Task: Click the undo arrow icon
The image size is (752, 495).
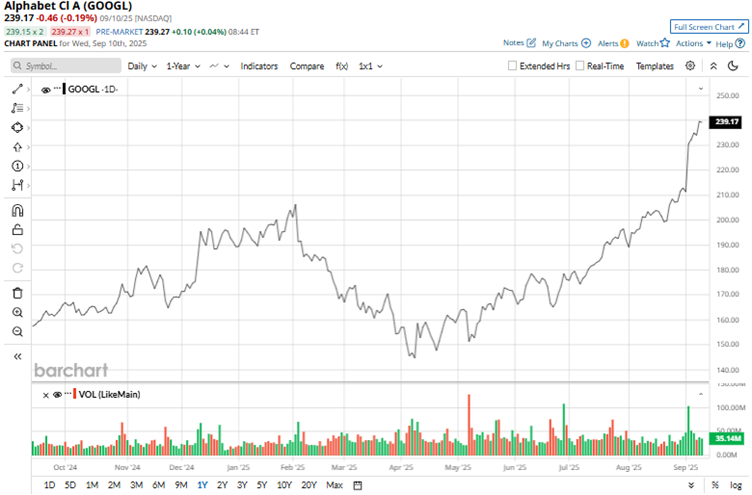Action: point(17,249)
